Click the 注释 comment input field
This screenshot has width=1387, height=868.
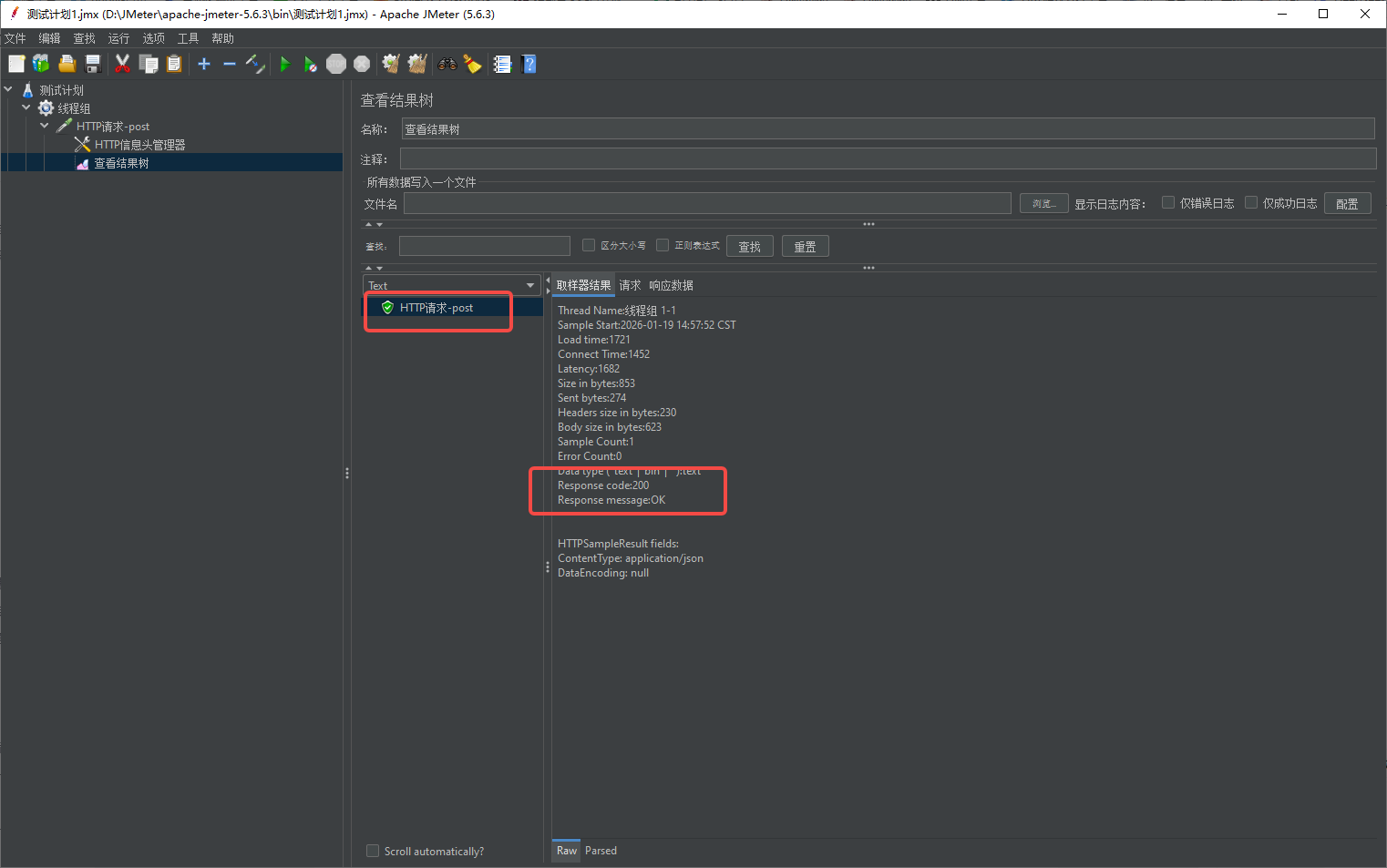[x=888, y=158]
